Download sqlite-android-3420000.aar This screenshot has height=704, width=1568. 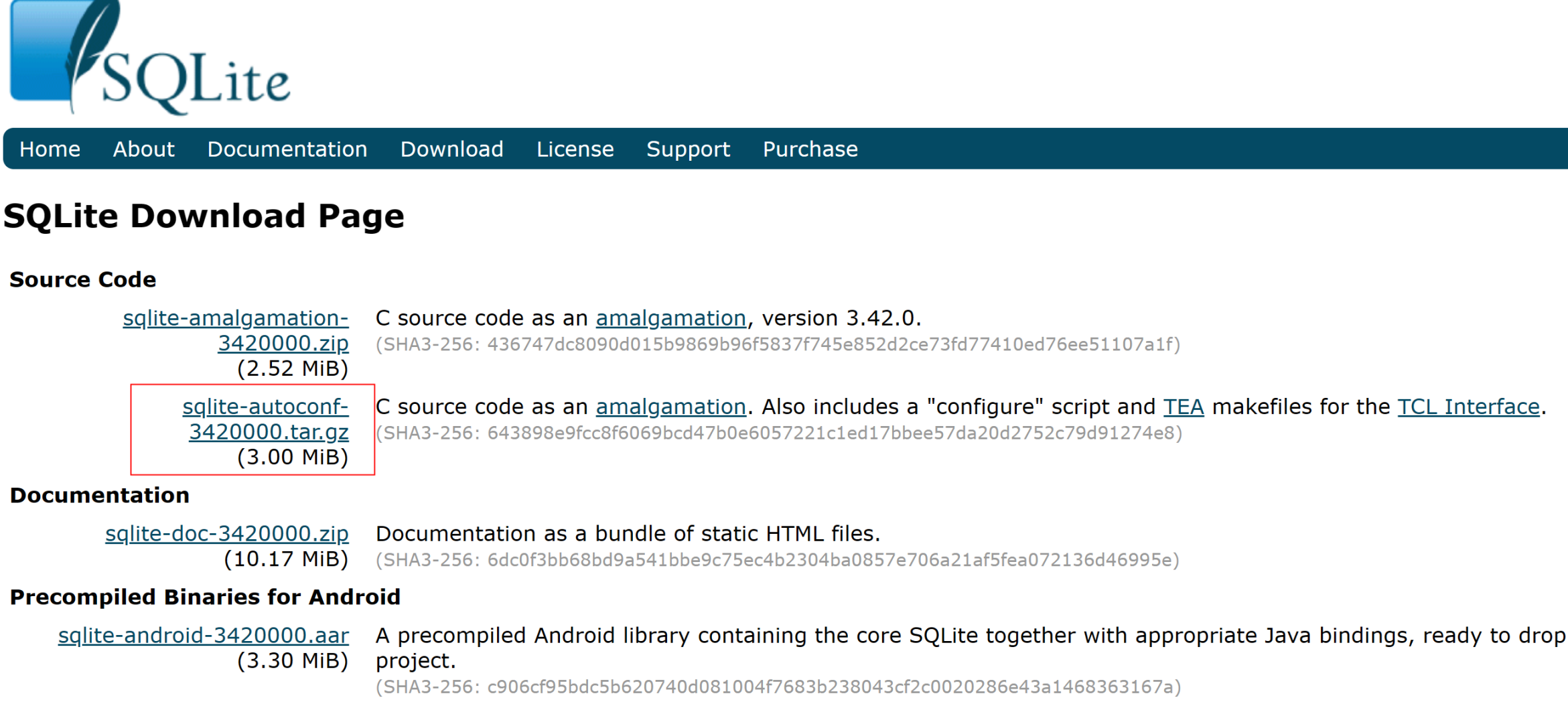pyautogui.click(x=204, y=635)
